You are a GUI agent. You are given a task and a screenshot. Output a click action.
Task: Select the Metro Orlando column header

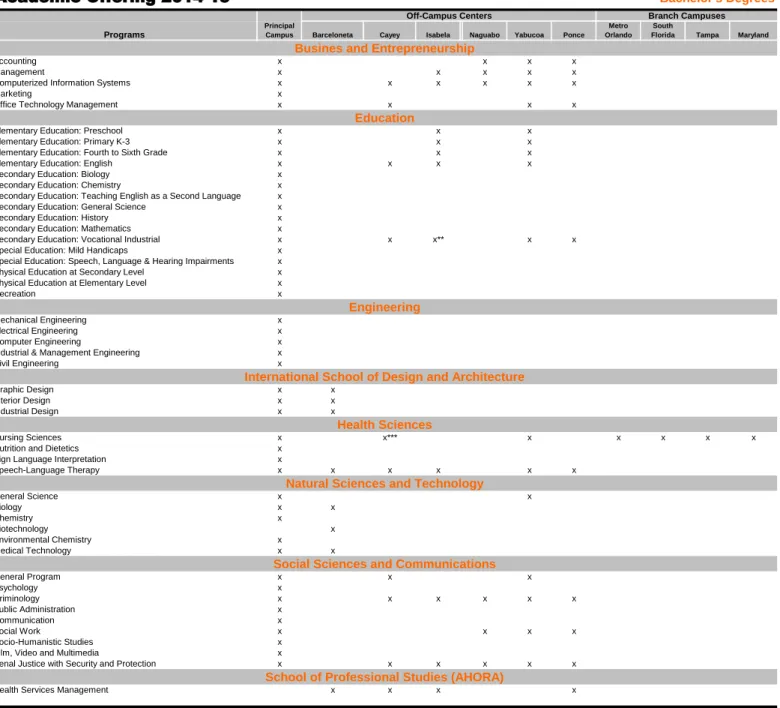(x=618, y=30)
